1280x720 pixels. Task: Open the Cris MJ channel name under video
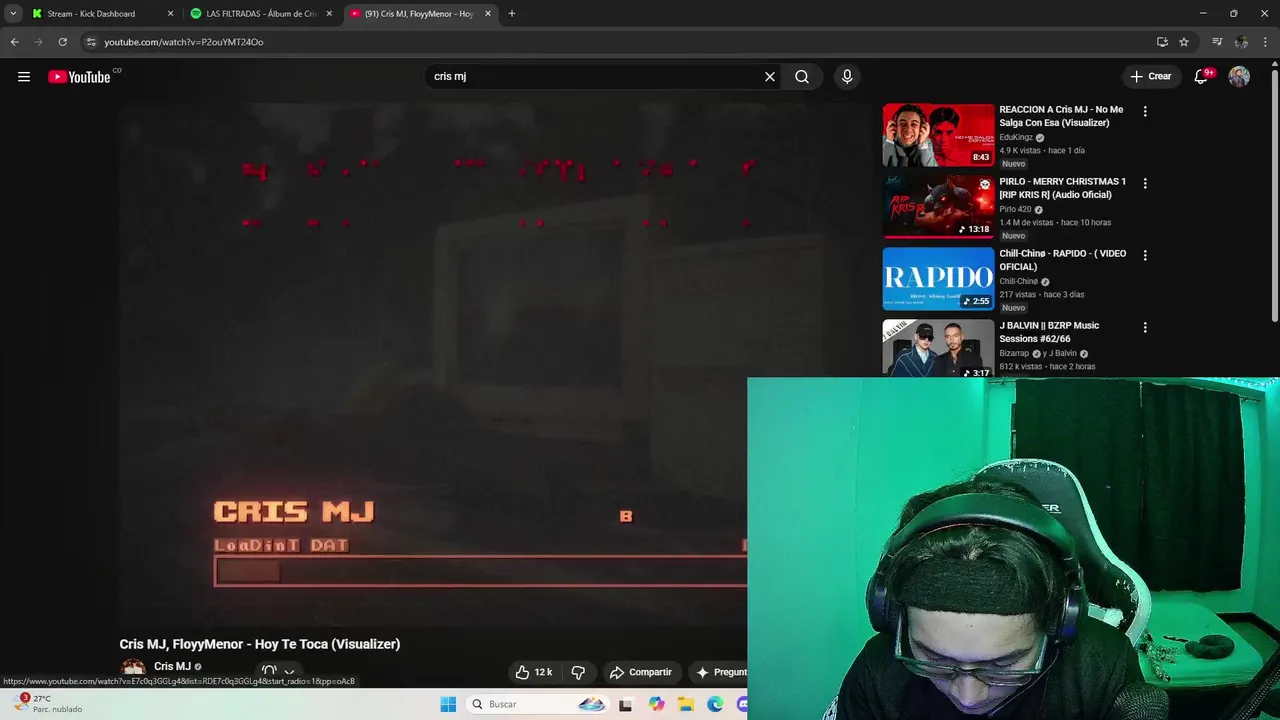click(172, 667)
